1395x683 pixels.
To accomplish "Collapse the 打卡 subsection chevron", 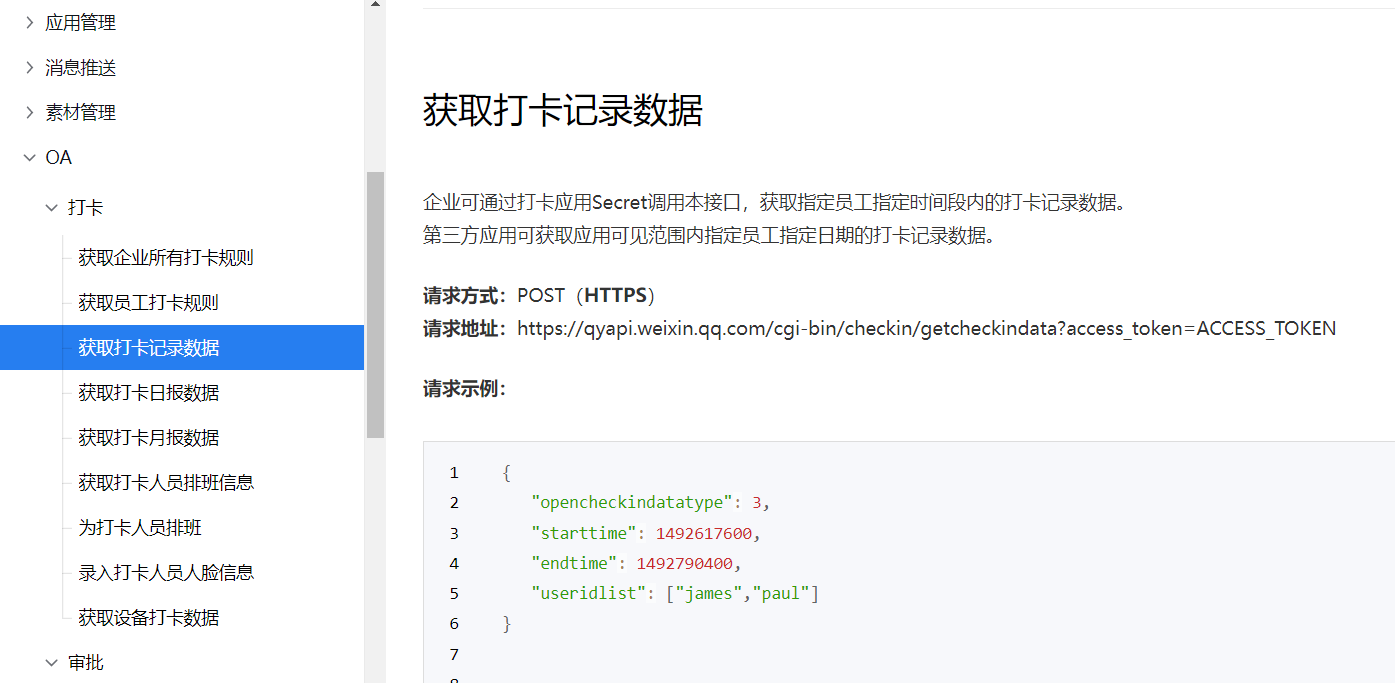I will 52,207.
